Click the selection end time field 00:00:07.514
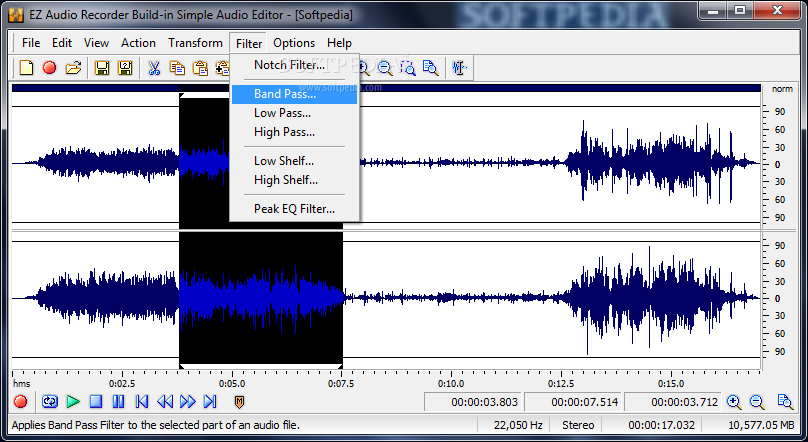 [x=573, y=402]
